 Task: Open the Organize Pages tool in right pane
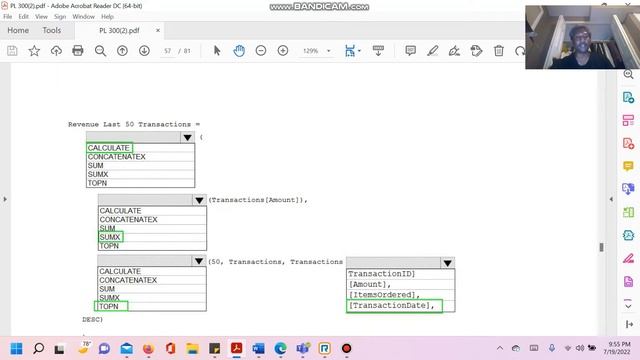(628, 120)
